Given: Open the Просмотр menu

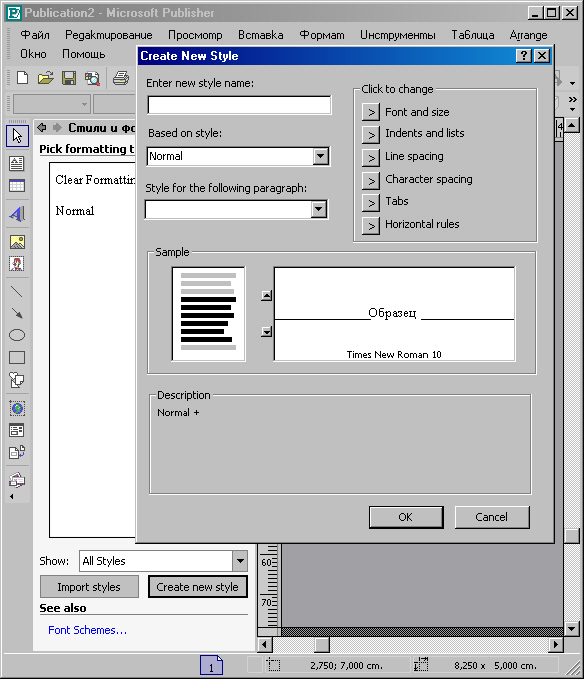Looking at the screenshot, I should 195,35.
